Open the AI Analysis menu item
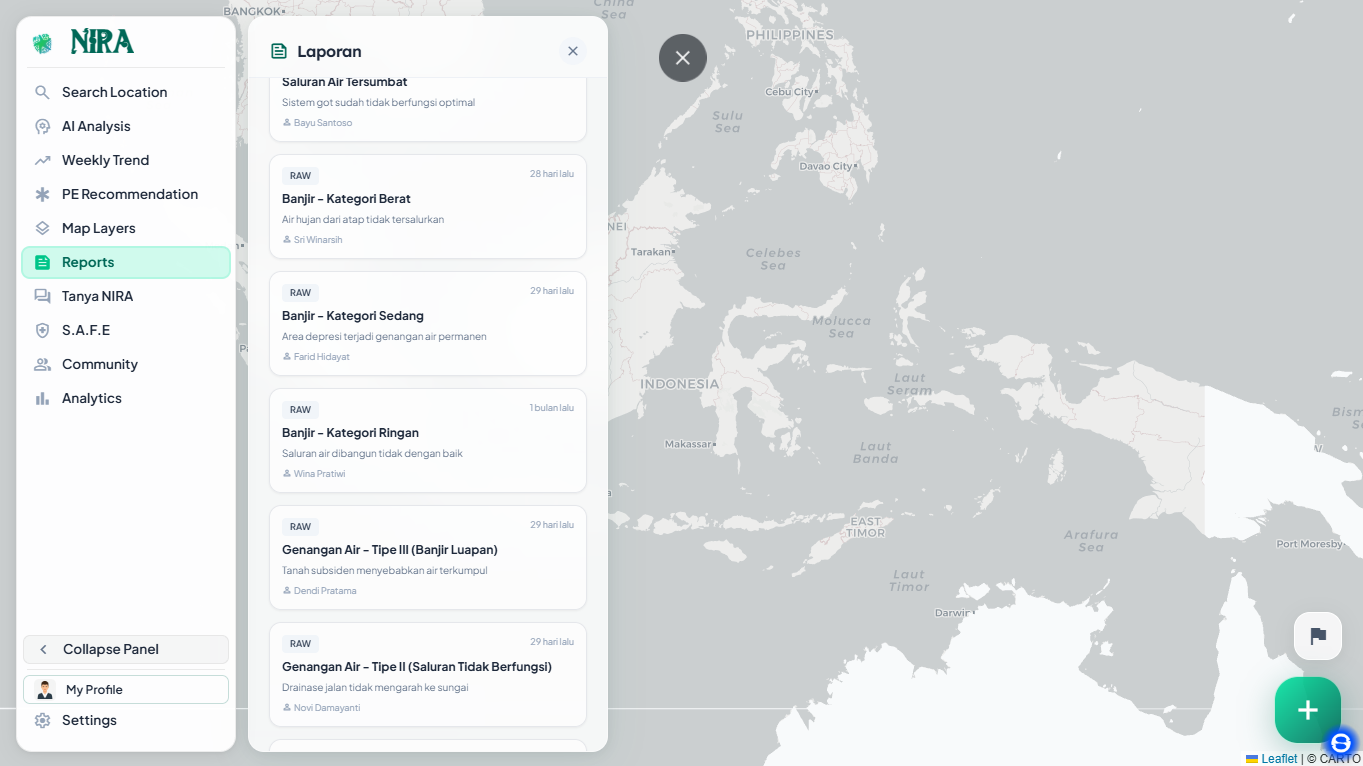Image resolution: width=1363 pixels, height=766 pixels. (126, 126)
